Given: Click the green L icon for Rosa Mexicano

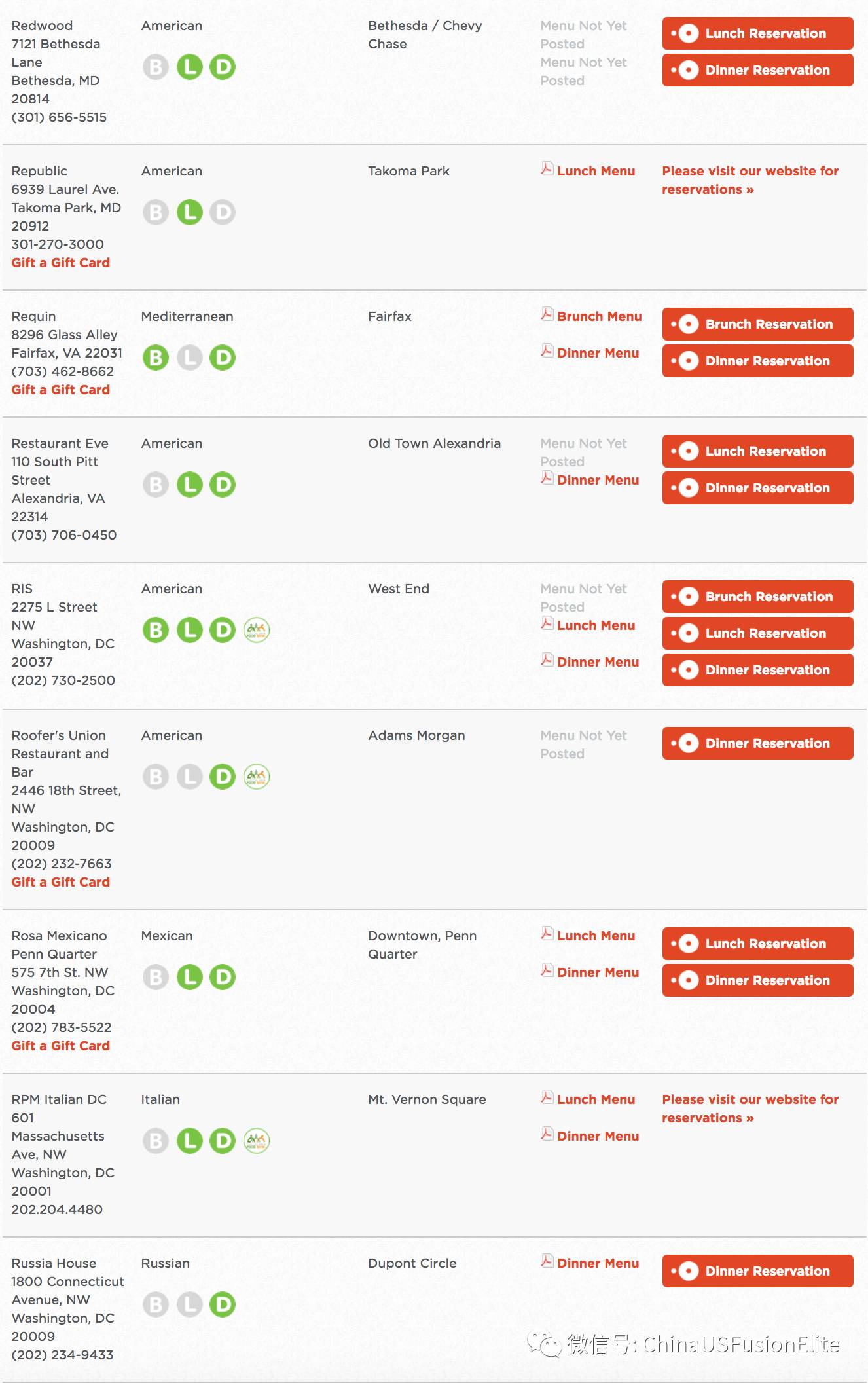Looking at the screenshot, I should pyautogui.click(x=190, y=977).
